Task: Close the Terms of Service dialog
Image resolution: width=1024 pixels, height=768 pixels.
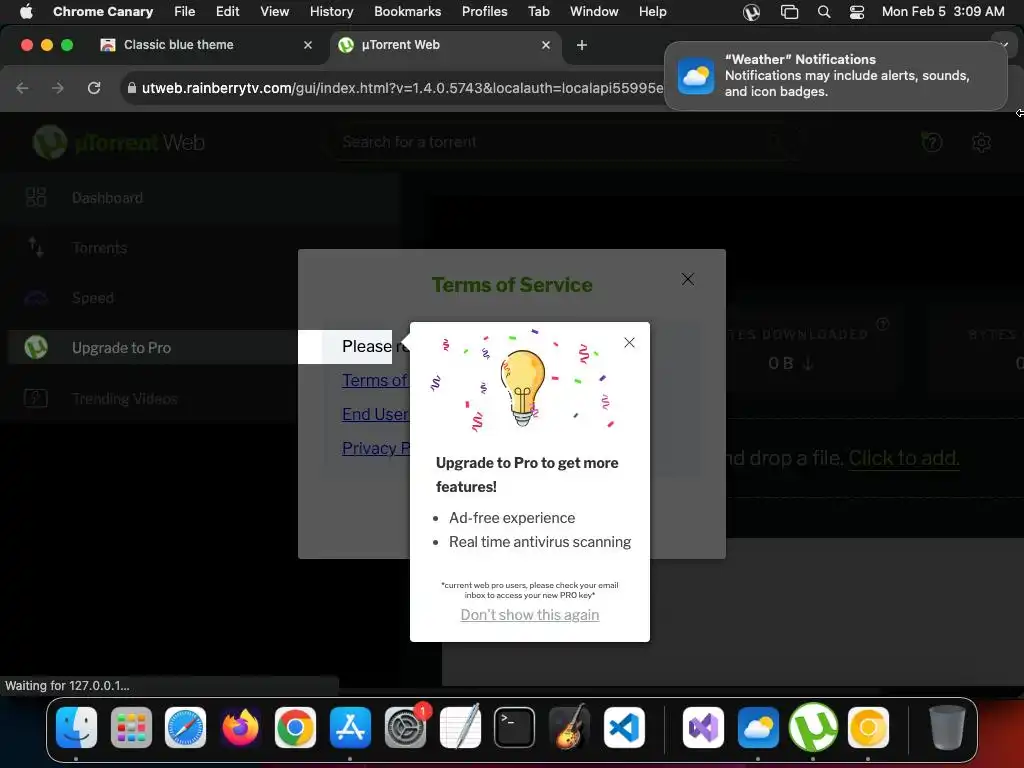Action: coord(688,280)
